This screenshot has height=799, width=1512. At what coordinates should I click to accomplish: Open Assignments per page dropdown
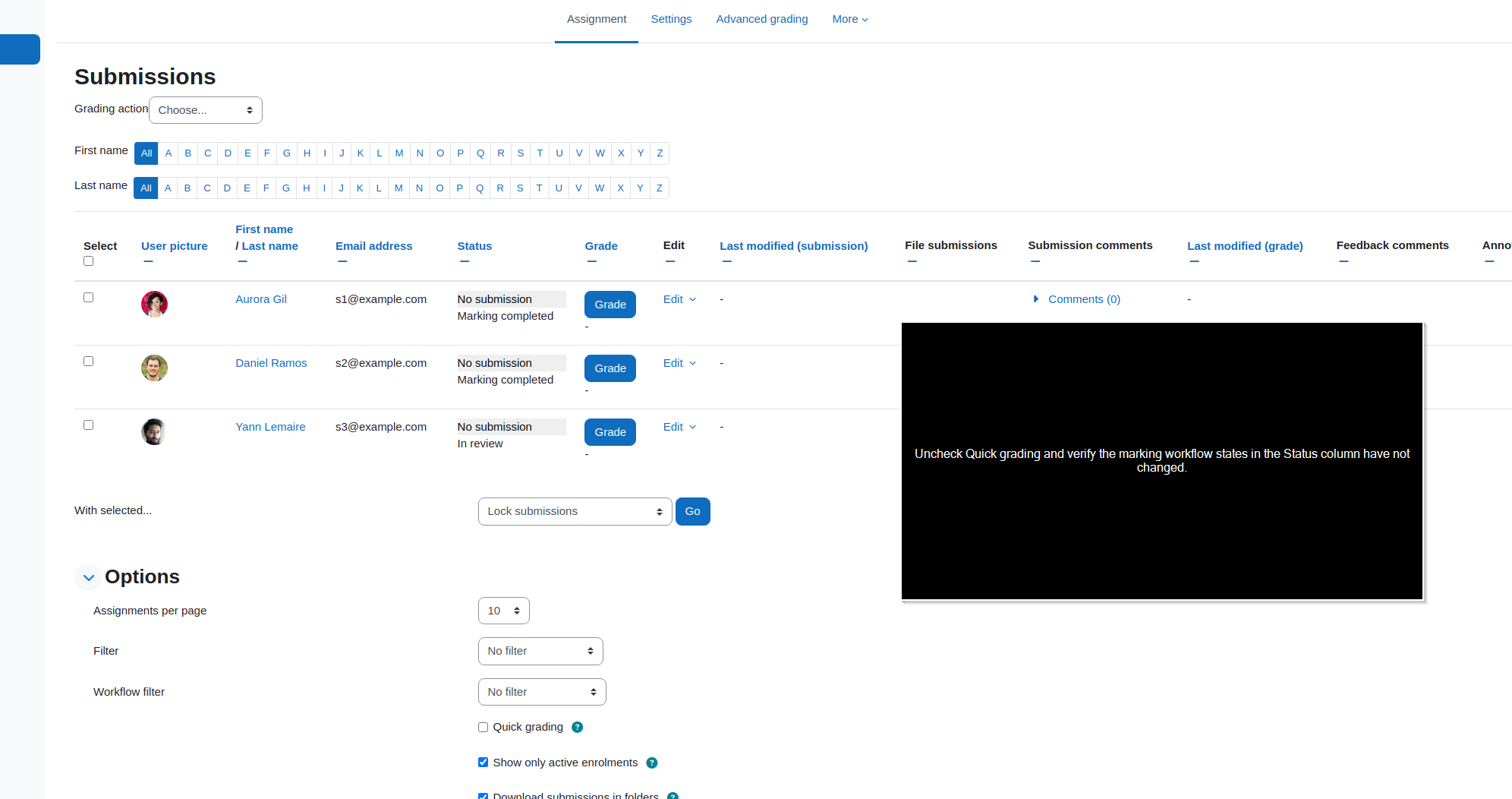[503, 611]
